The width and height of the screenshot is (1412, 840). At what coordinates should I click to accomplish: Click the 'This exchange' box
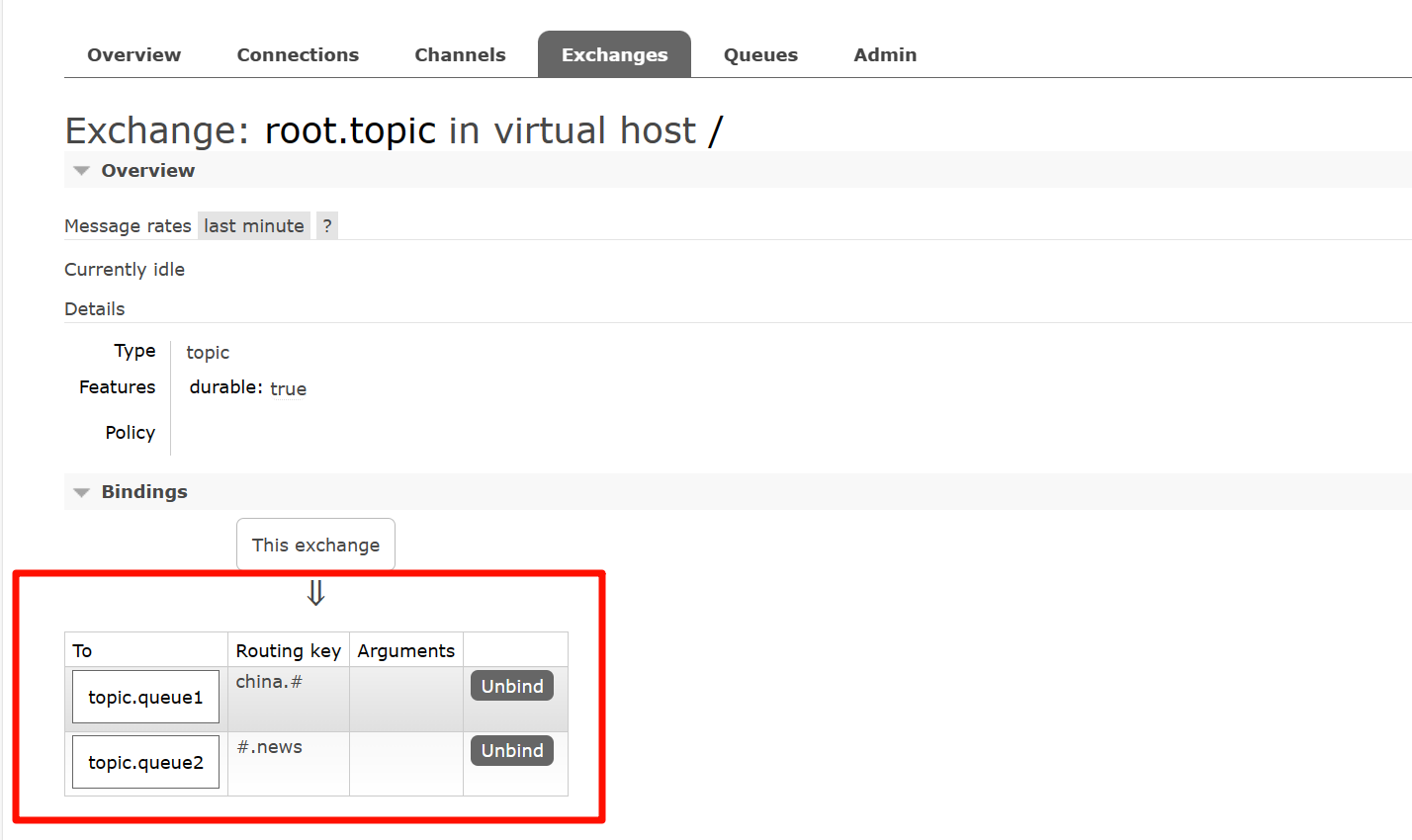point(315,546)
